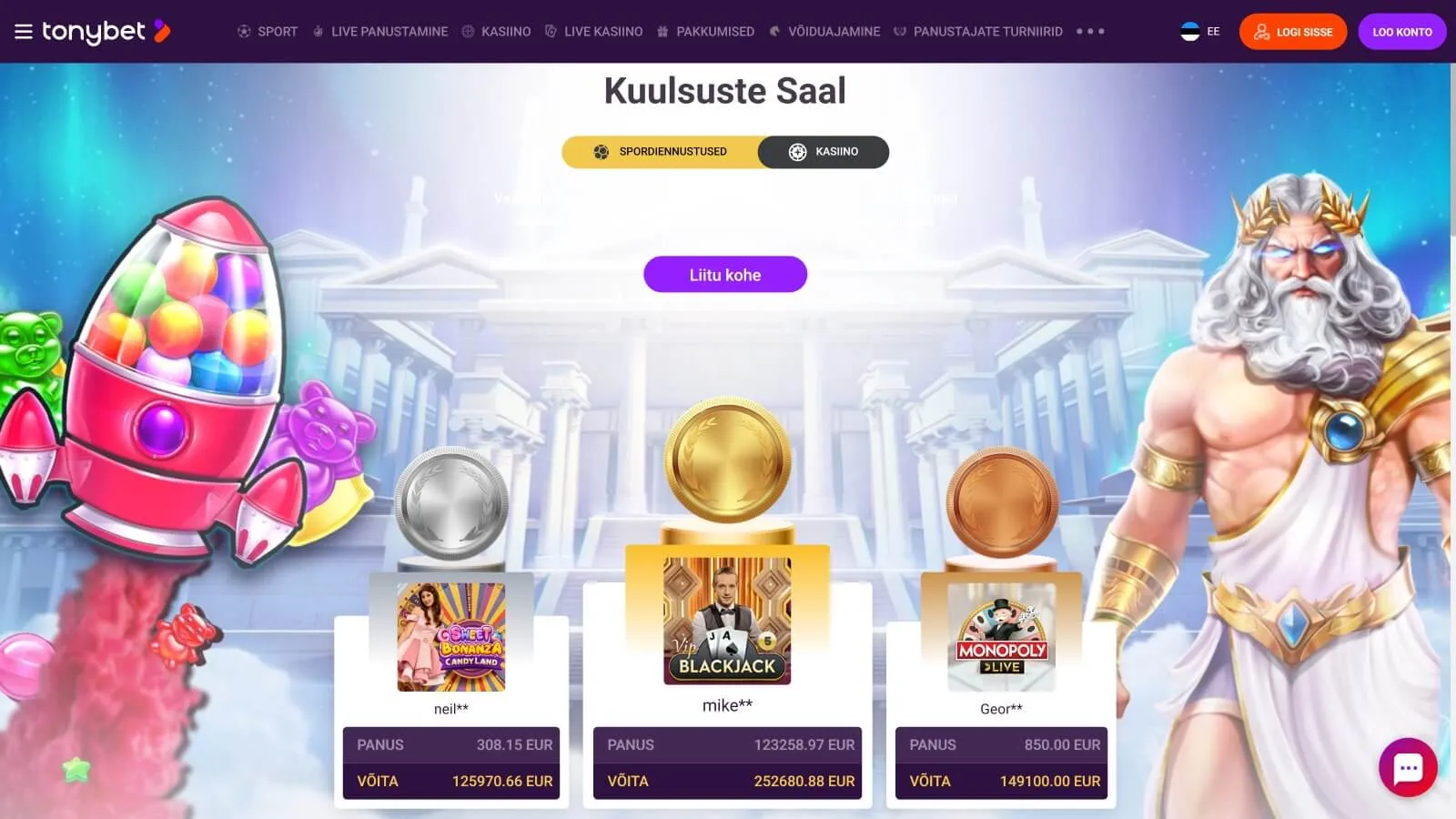Open Panustajate Turniirid menu item
The image size is (1456, 819).
coord(977,32)
